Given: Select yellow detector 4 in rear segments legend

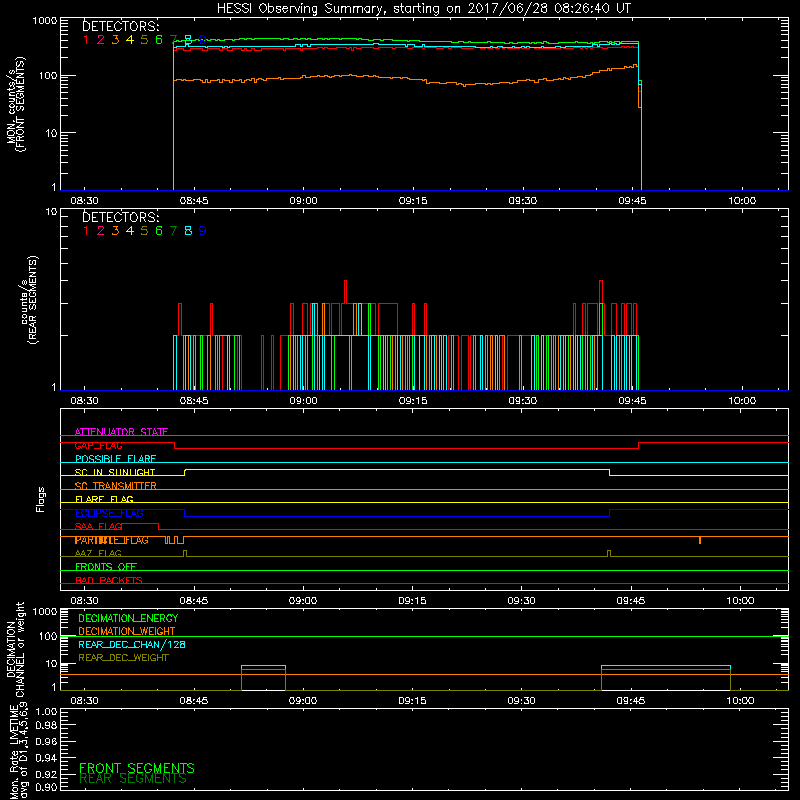Looking at the screenshot, I should tap(130, 231).
